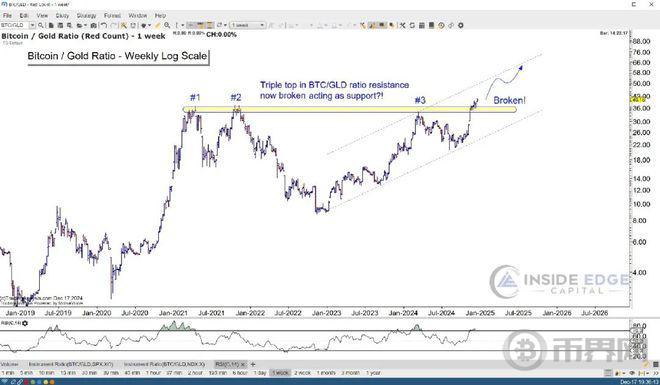Click the camera snapshot icon in toolbar
Viewport: 660px width, 385px height.
click(93, 26)
